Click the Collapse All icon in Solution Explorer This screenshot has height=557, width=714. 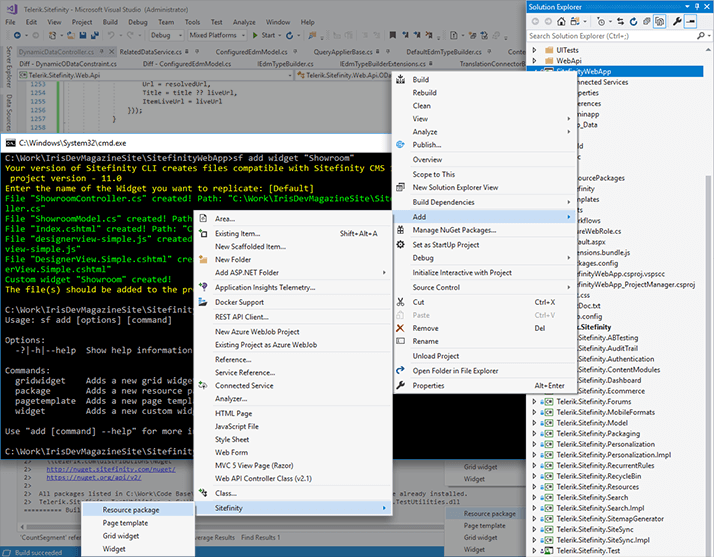click(646, 21)
